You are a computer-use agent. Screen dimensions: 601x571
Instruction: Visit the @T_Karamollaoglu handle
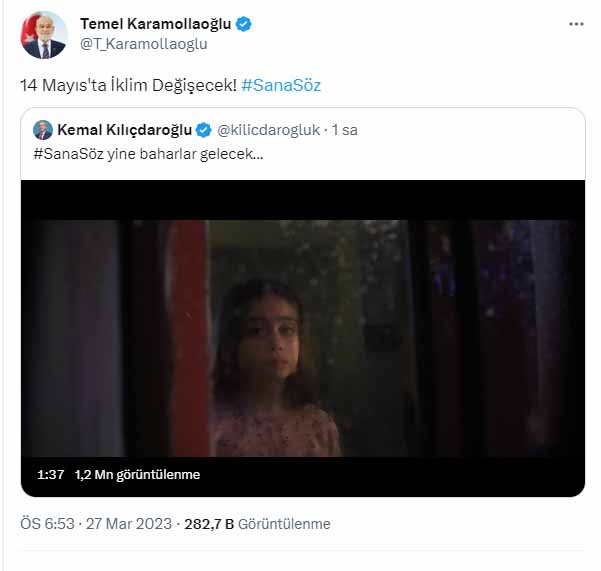tap(143, 43)
